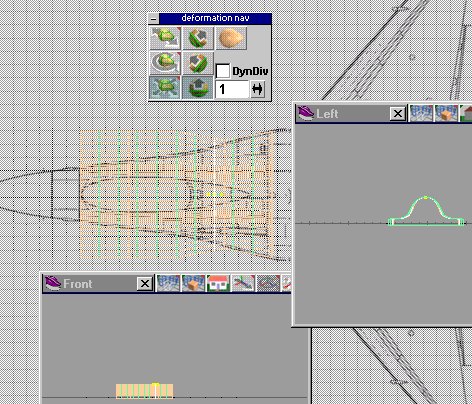The width and height of the screenshot is (472, 404).
Task: Close the Left view window
Action: (x=398, y=114)
